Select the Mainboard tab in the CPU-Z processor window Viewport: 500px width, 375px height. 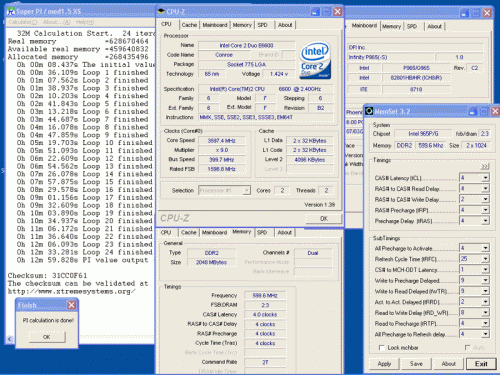pos(215,25)
